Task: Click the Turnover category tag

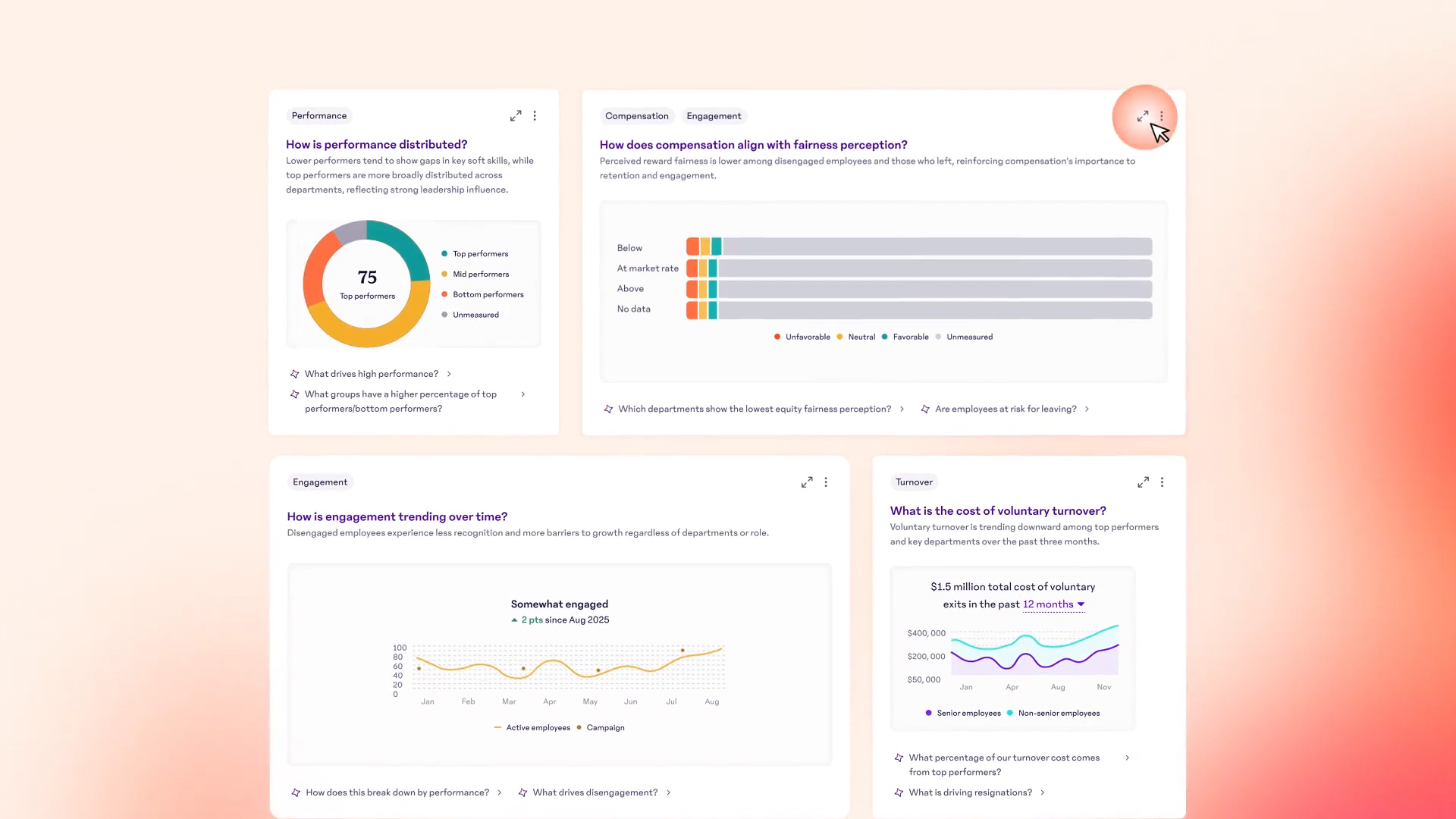Action: pos(914,482)
